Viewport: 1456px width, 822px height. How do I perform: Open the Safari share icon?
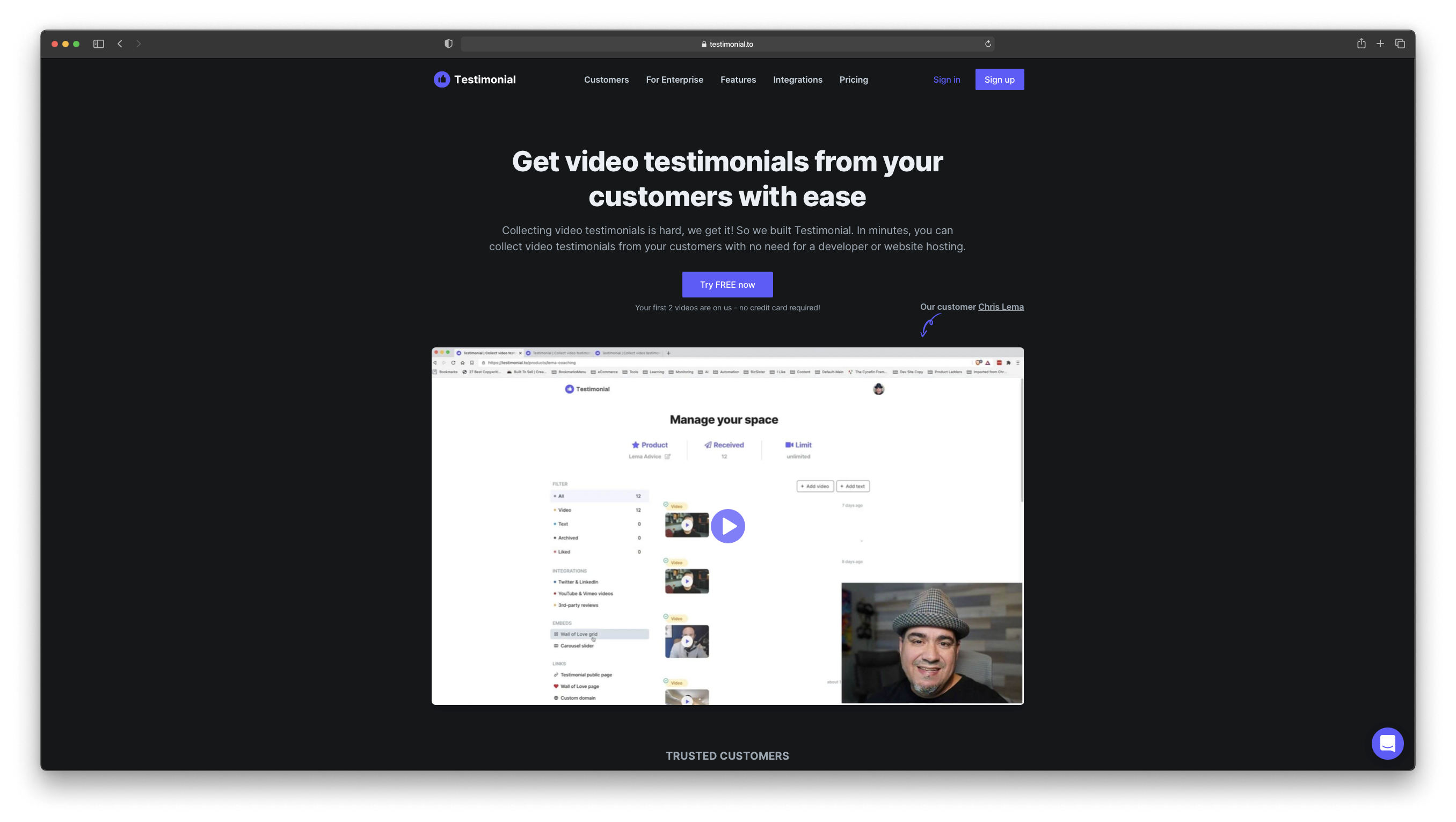tap(1361, 43)
